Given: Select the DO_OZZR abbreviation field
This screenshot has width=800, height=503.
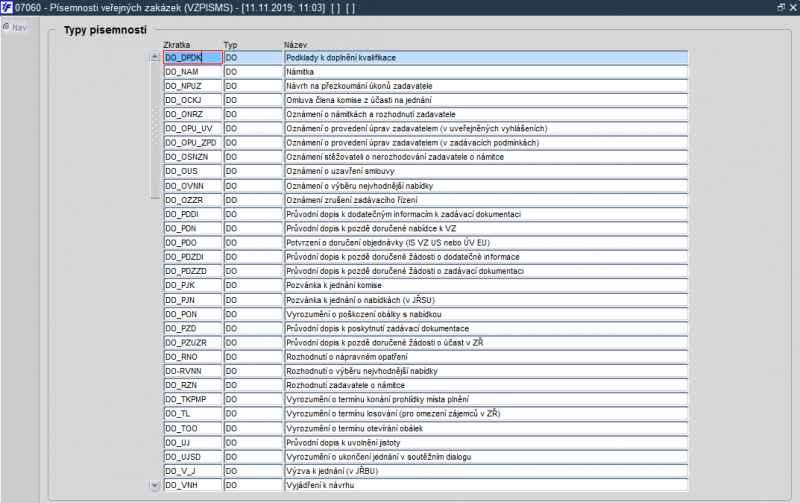Looking at the screenshot, I should point(193,200).
